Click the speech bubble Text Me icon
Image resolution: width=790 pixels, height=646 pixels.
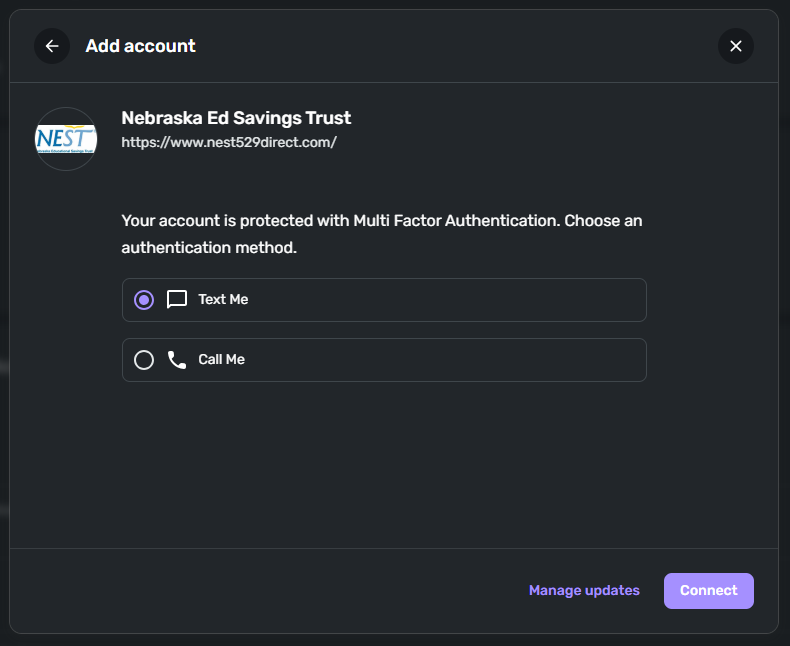point(177,300)
